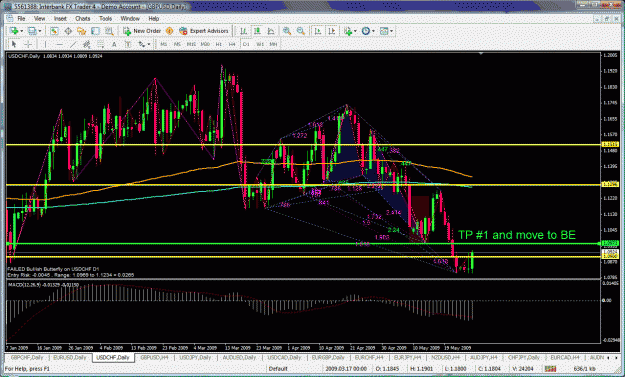This screenshot has height=377, width=625.
Task: Switch to the USDJPY,Daily chart tab
Action: coord(195,357)
